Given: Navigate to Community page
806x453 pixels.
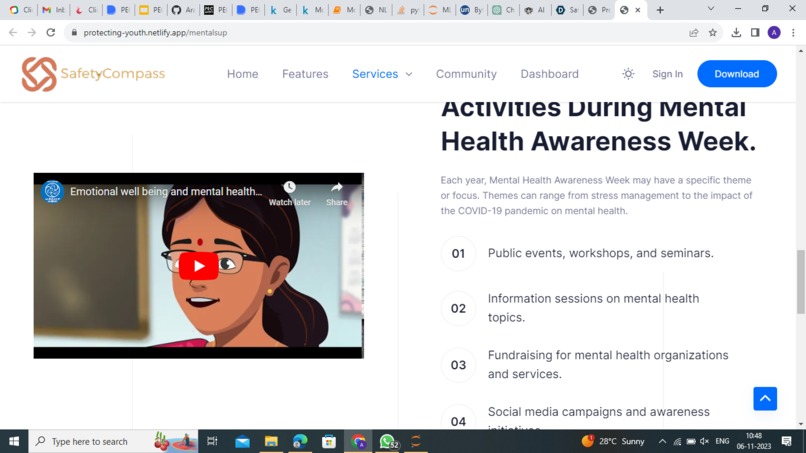Looking at the screenshot, I should [466, 74].
